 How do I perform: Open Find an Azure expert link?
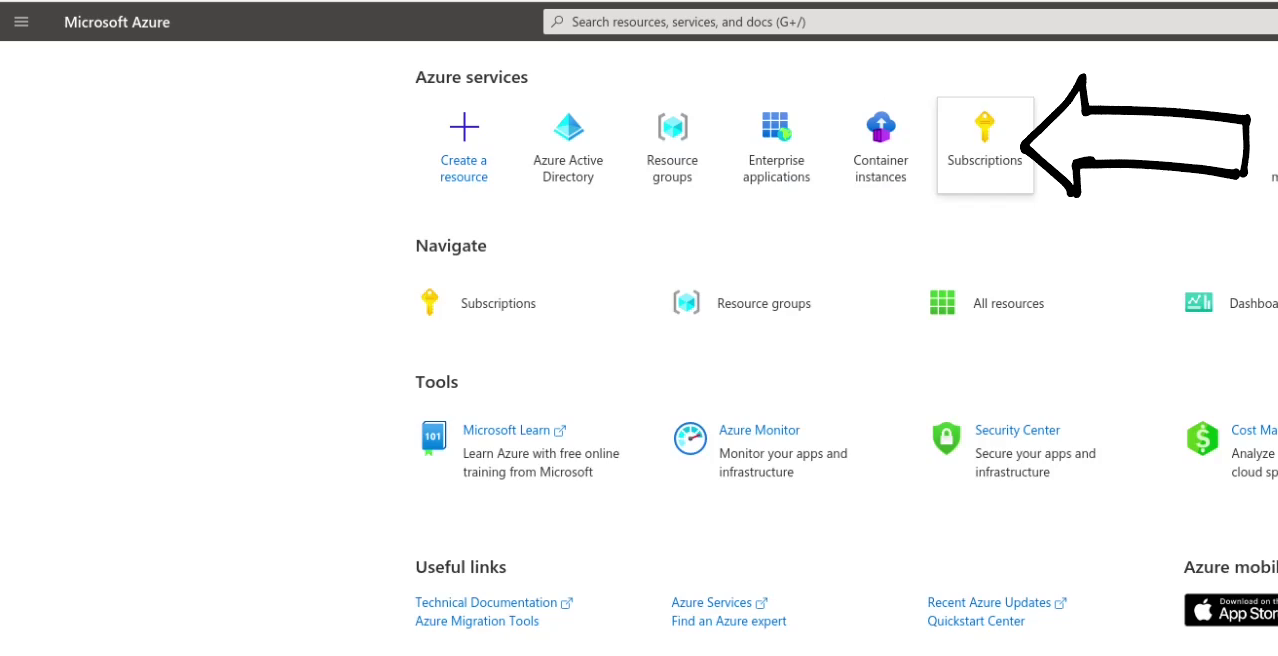729,622
